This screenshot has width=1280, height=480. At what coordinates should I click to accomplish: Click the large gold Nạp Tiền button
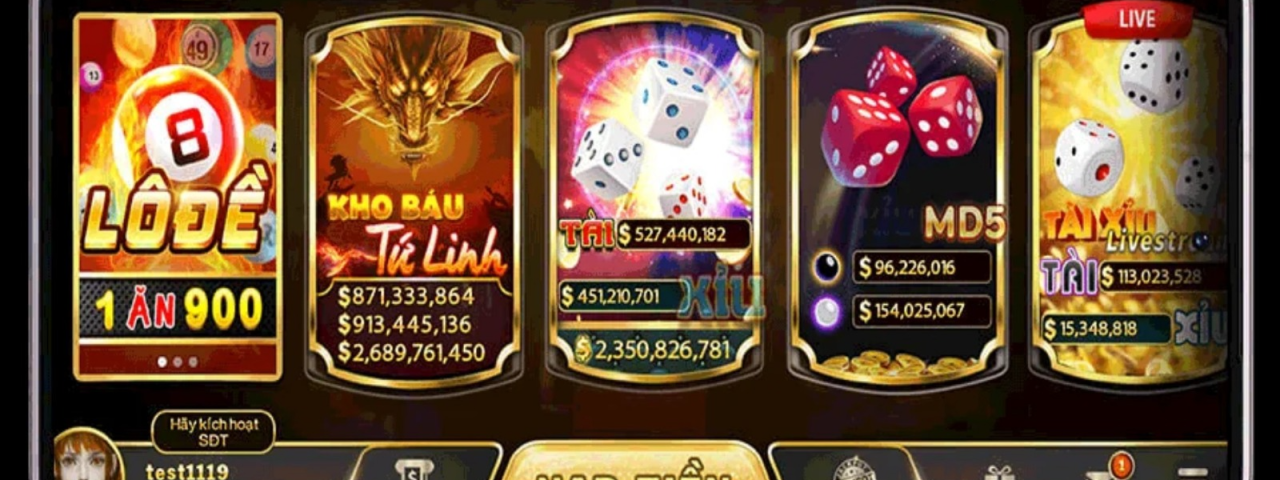click(x=635, y=462)
